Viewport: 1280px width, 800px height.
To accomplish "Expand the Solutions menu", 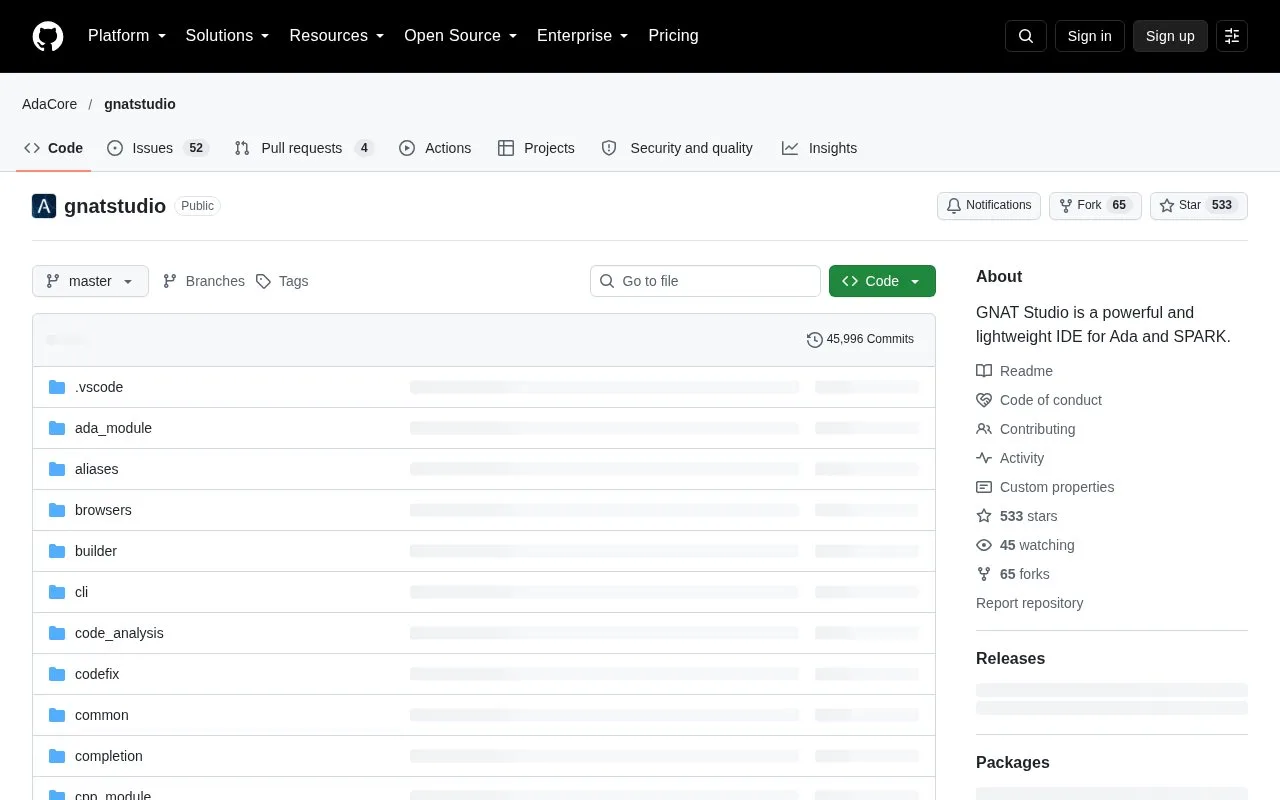I will point(228,36).
